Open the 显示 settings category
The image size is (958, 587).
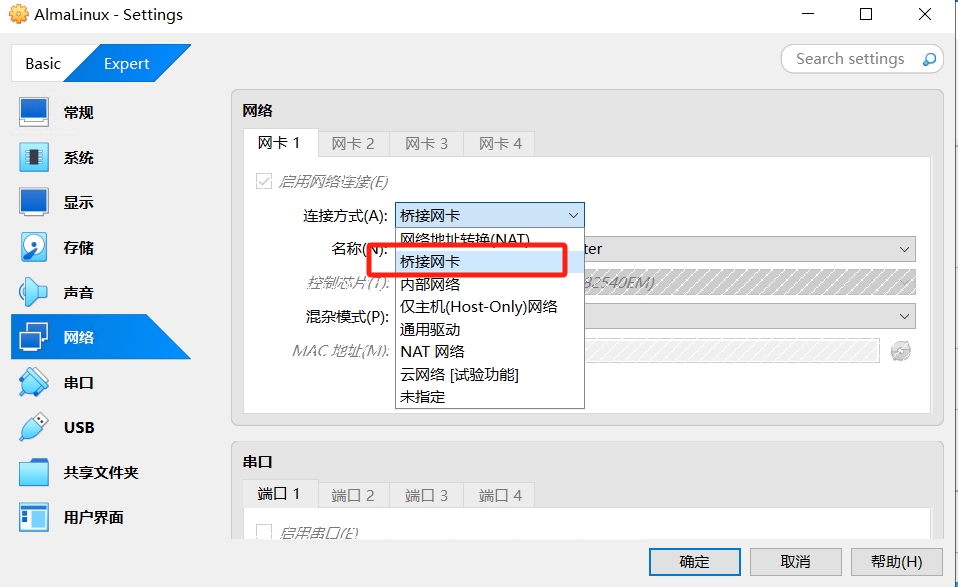click(79, 202)
